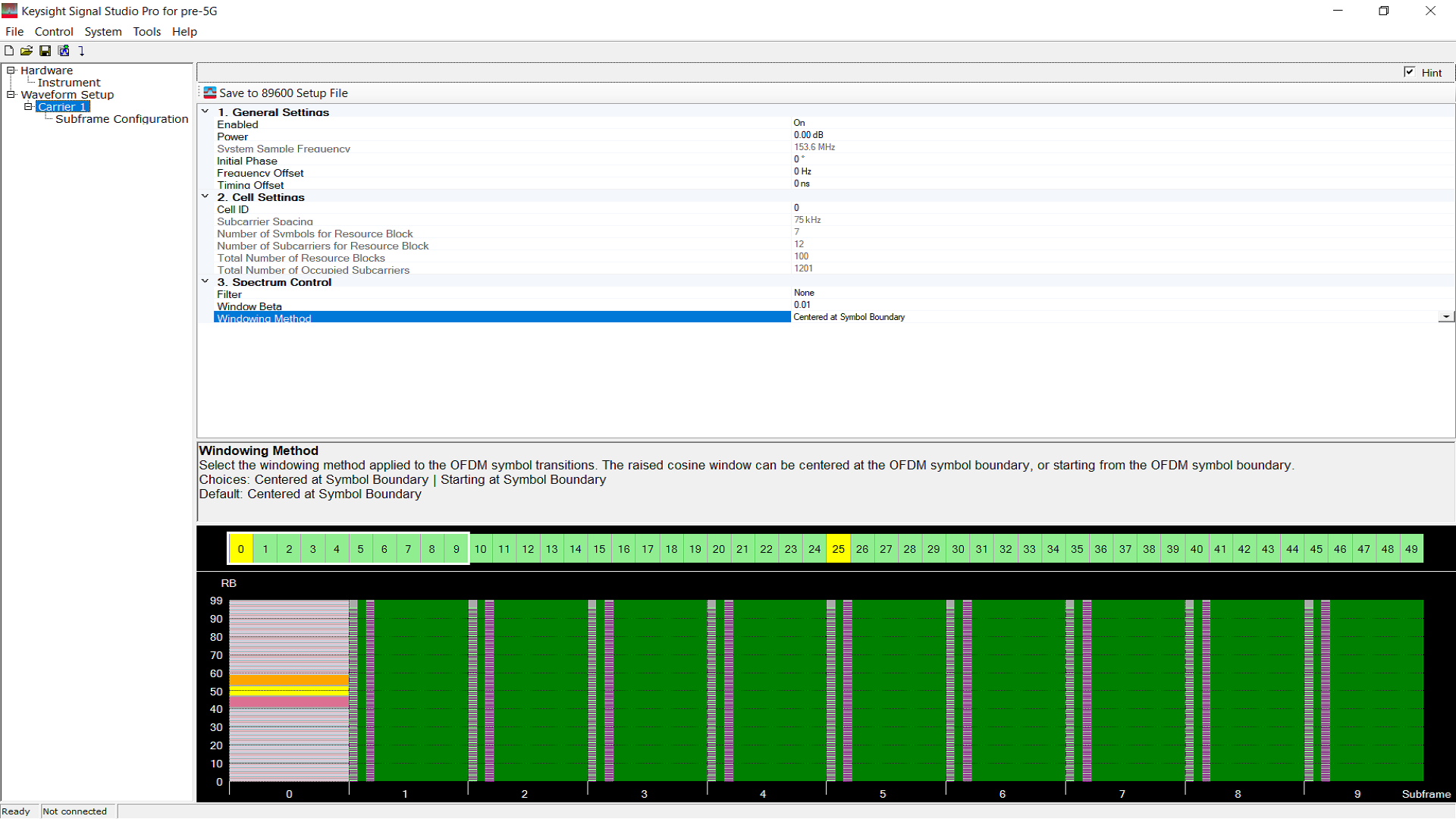The width and height of the screenshot is (1456, 819).
Task: Click the New file toolbar icon
Action: [x=9, y=51]
